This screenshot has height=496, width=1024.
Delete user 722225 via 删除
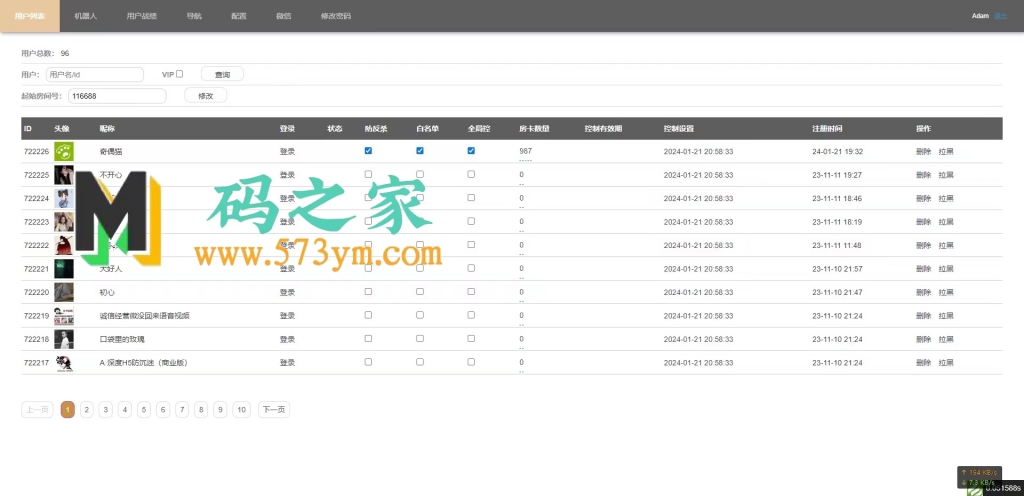coord(923,175)
